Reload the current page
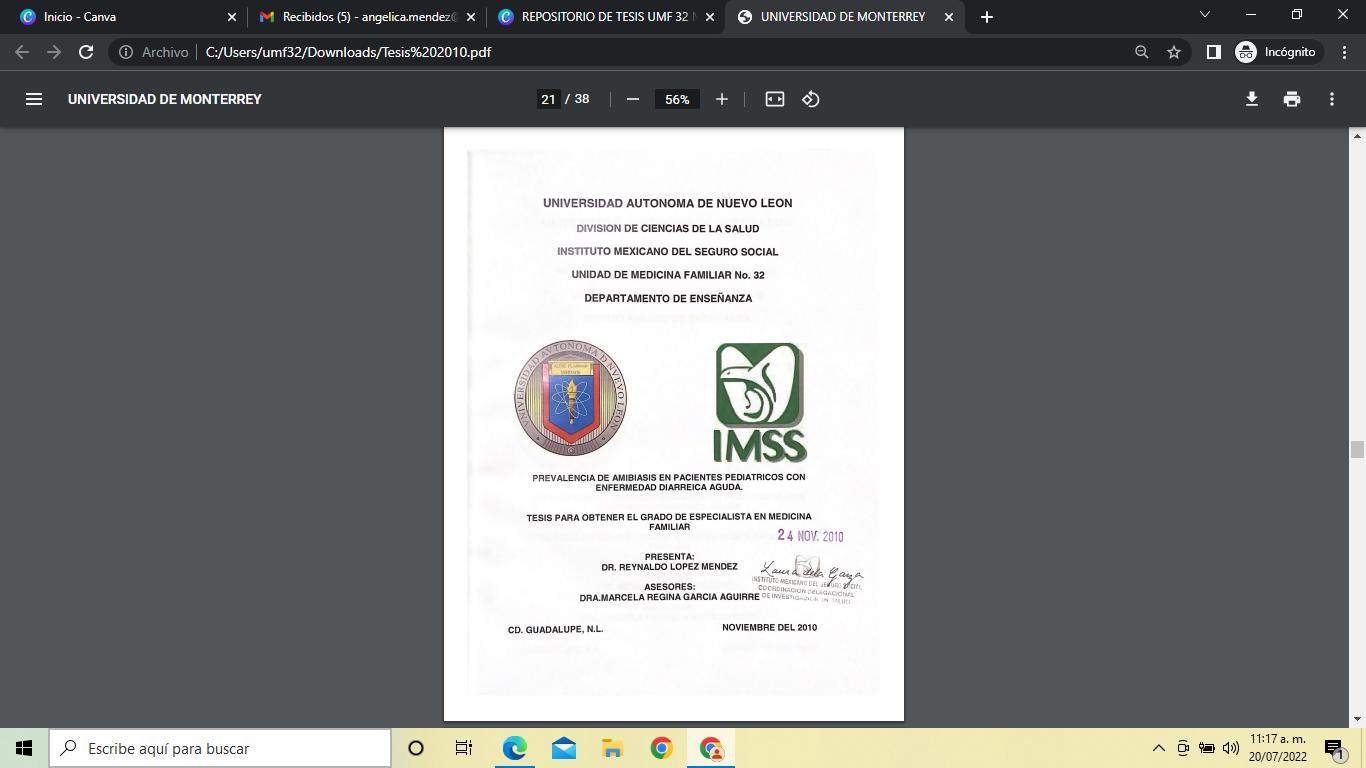The image size is (1366, 768). point(86,52)
